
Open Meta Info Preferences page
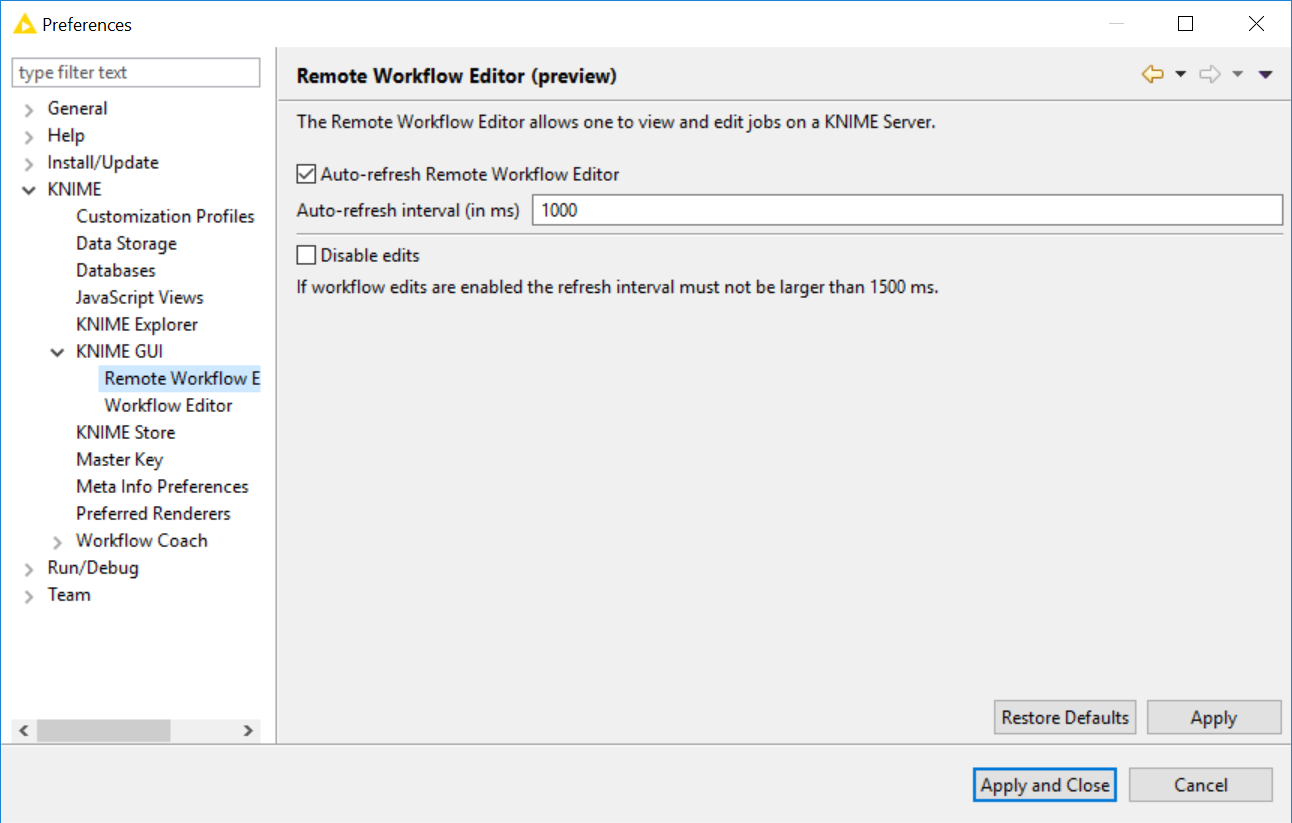pyautogui.click(x=162, y=486)
